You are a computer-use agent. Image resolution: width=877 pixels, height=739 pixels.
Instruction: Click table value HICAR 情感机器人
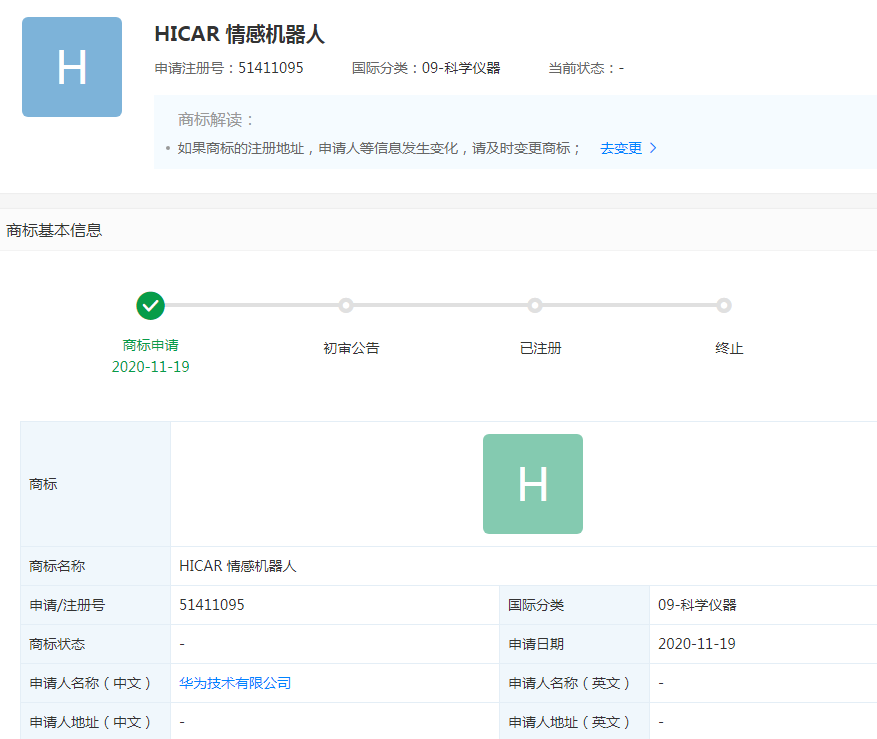(238, 566)
